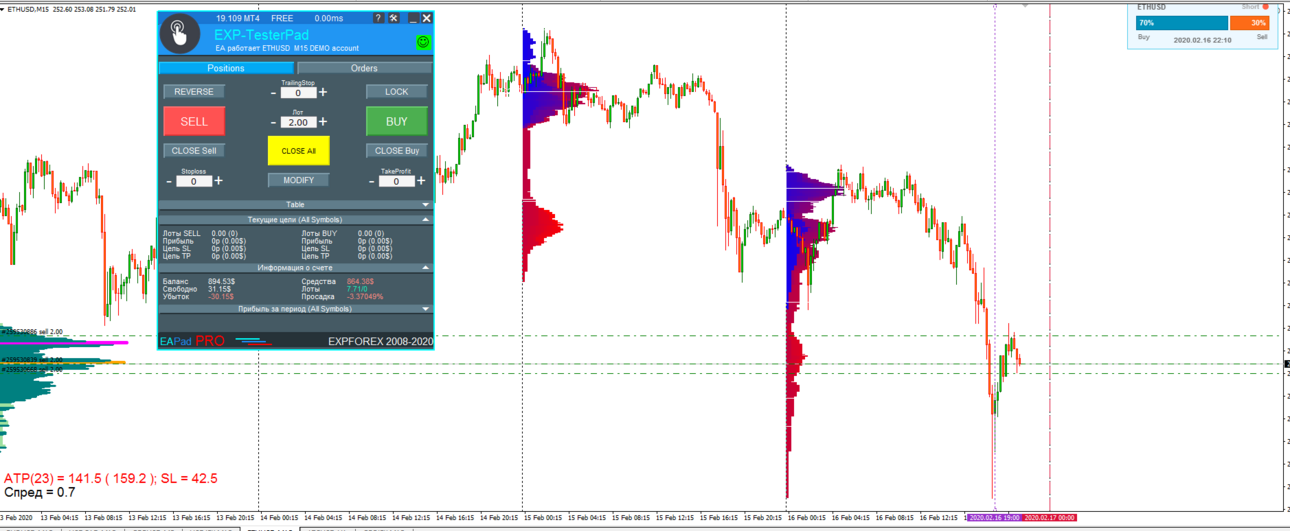Click the red 2020.02.17 00:00 time marker
This screenshot has width=1290, height=531.
tap(1050, 518)
